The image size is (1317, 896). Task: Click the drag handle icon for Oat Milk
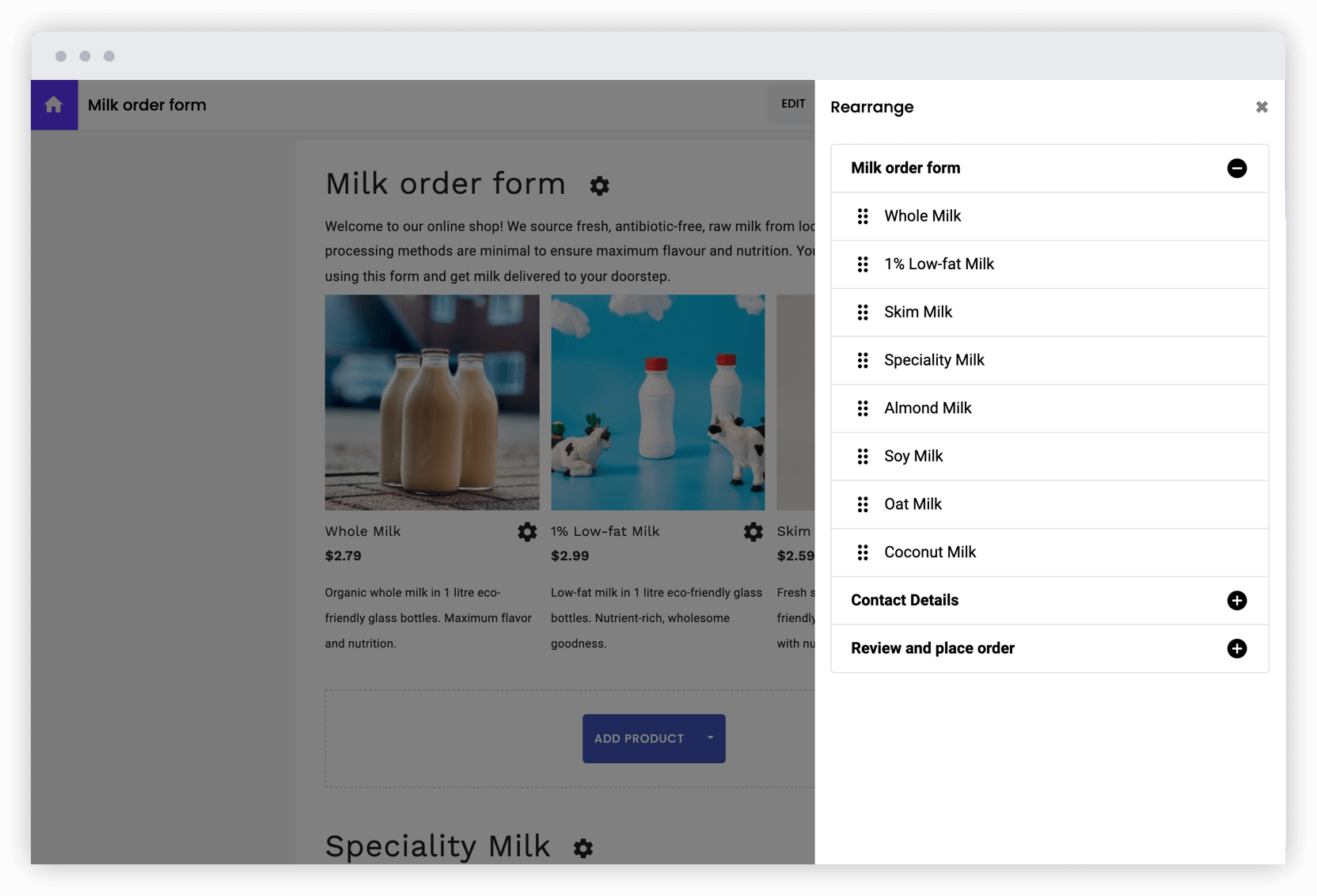[x=863, y=504]
